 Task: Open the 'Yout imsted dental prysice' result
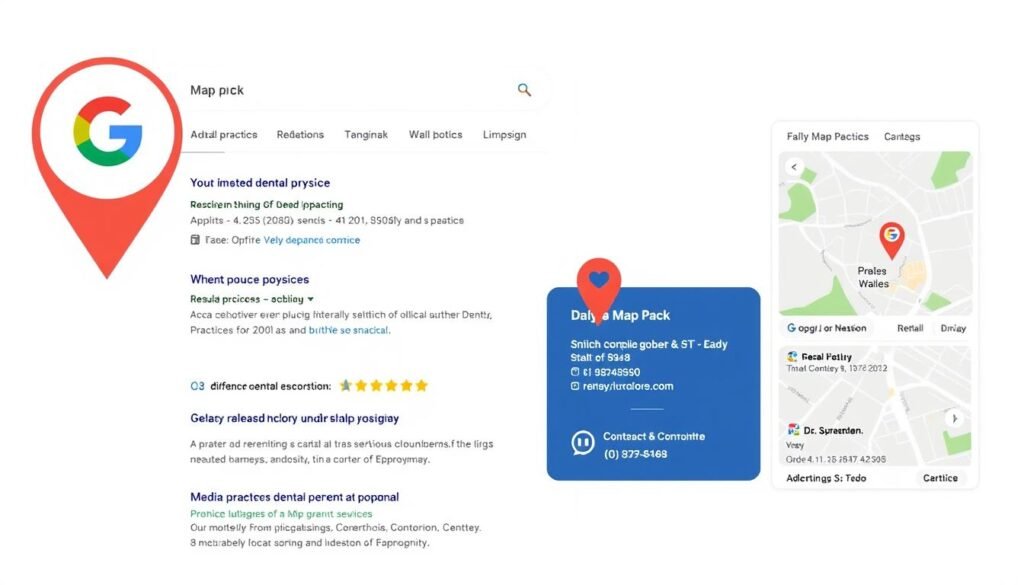pos(260,183)
